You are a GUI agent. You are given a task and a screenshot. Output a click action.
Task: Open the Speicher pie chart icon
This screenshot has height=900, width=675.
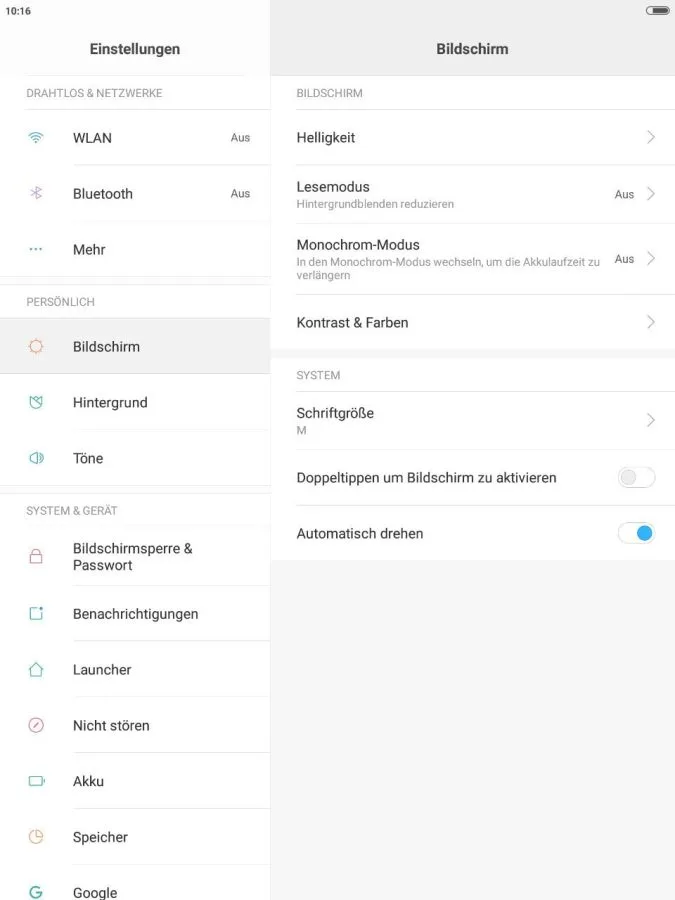(36, 836)
